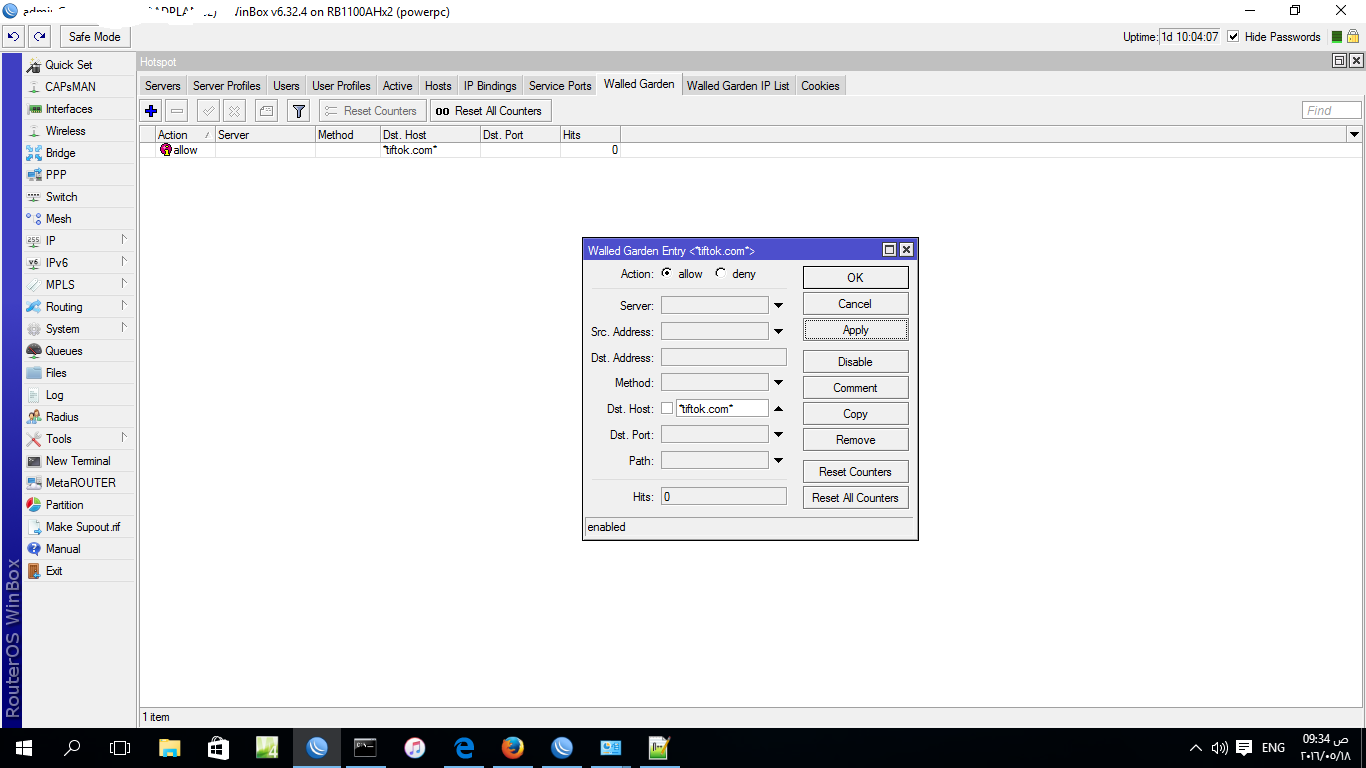
Task: Open the User Profiles tab
Action: pos(341,86)
